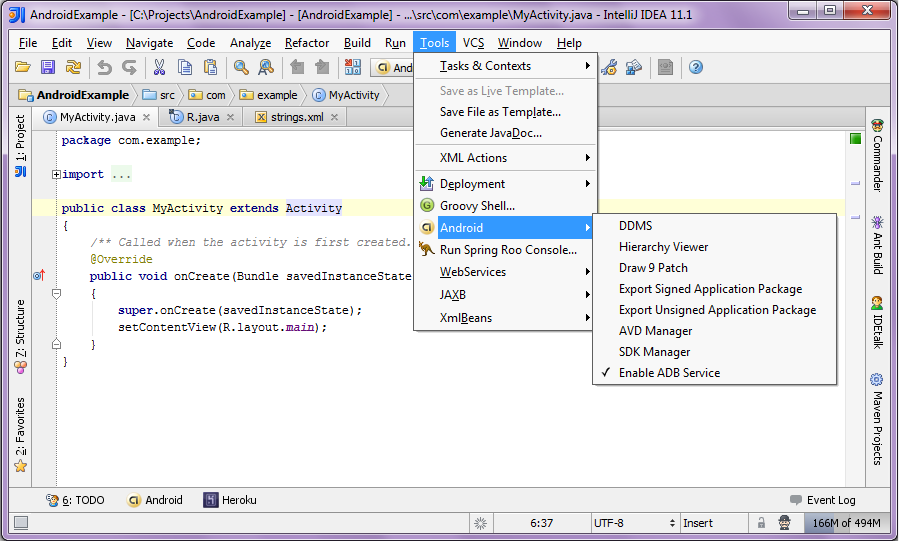Click the cursor position 6:37 indicator

pos(541,523)
